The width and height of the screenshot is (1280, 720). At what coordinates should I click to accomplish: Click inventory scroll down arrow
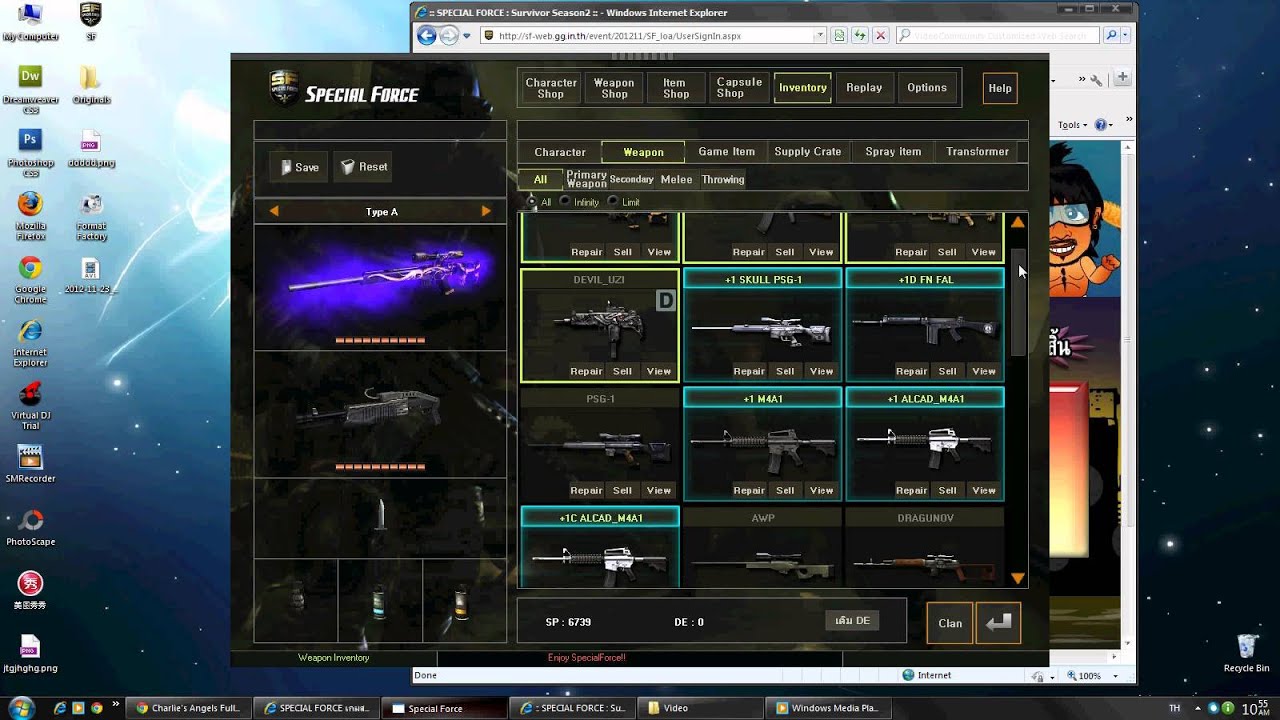click(1018, 578)
